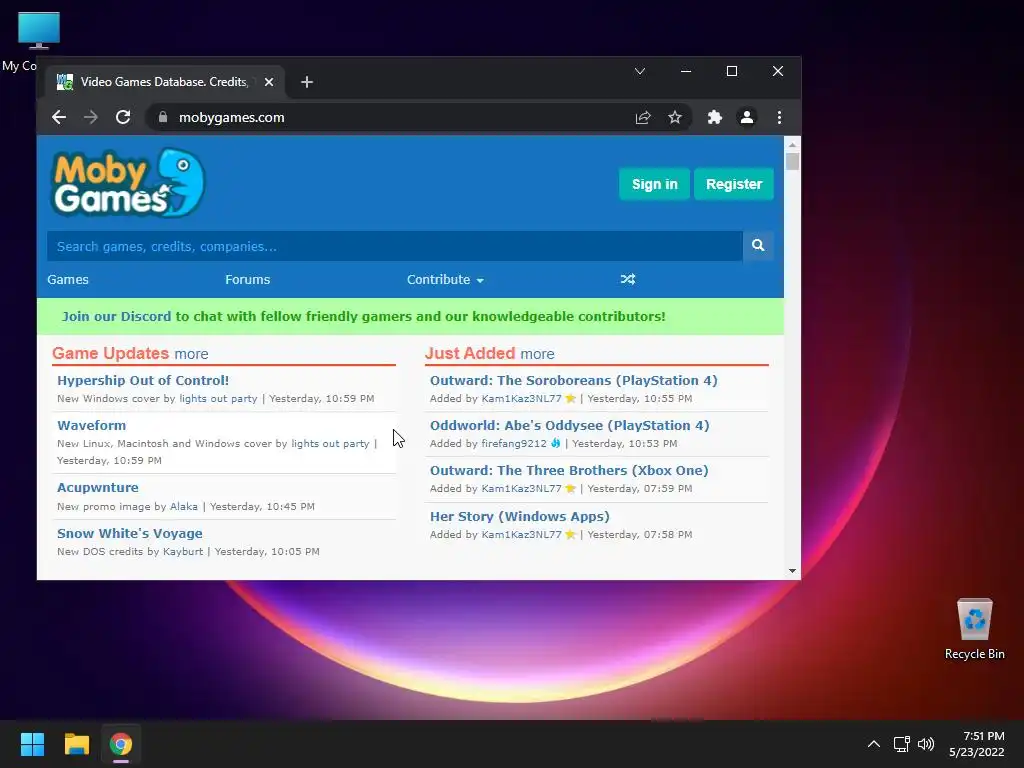
Task: Click the share this page icon
Action: pos(643,118)
